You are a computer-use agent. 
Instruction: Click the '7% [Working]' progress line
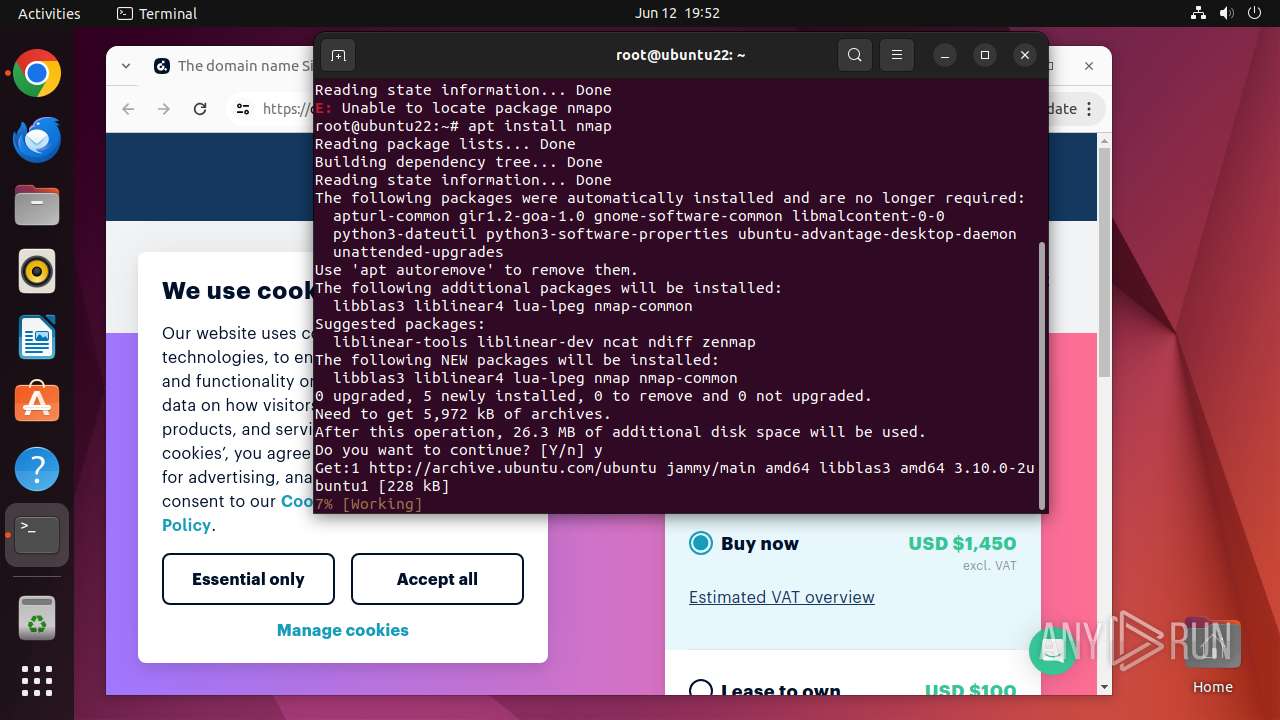point(369,504)
